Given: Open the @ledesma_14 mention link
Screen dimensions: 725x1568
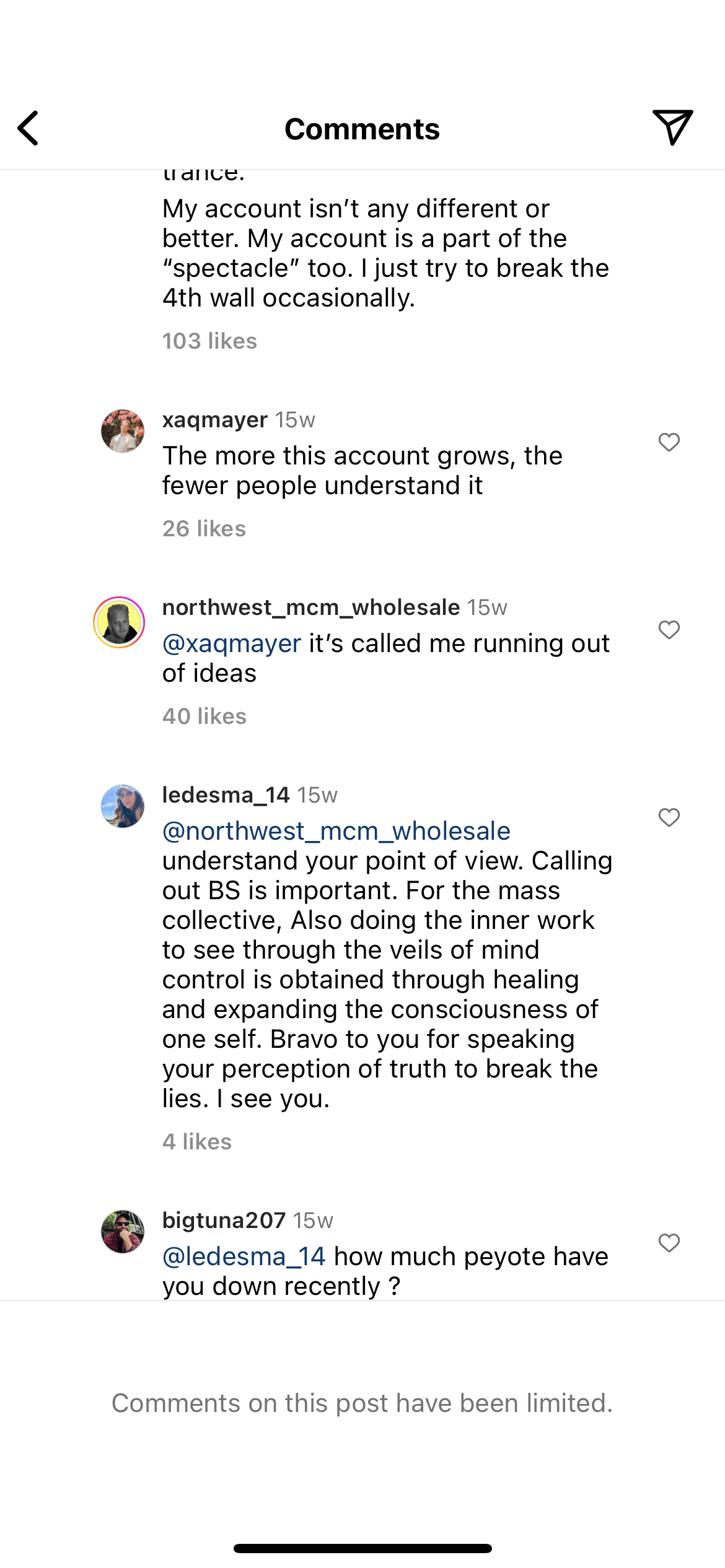Looking at the screenshot, I should 244,1257.
